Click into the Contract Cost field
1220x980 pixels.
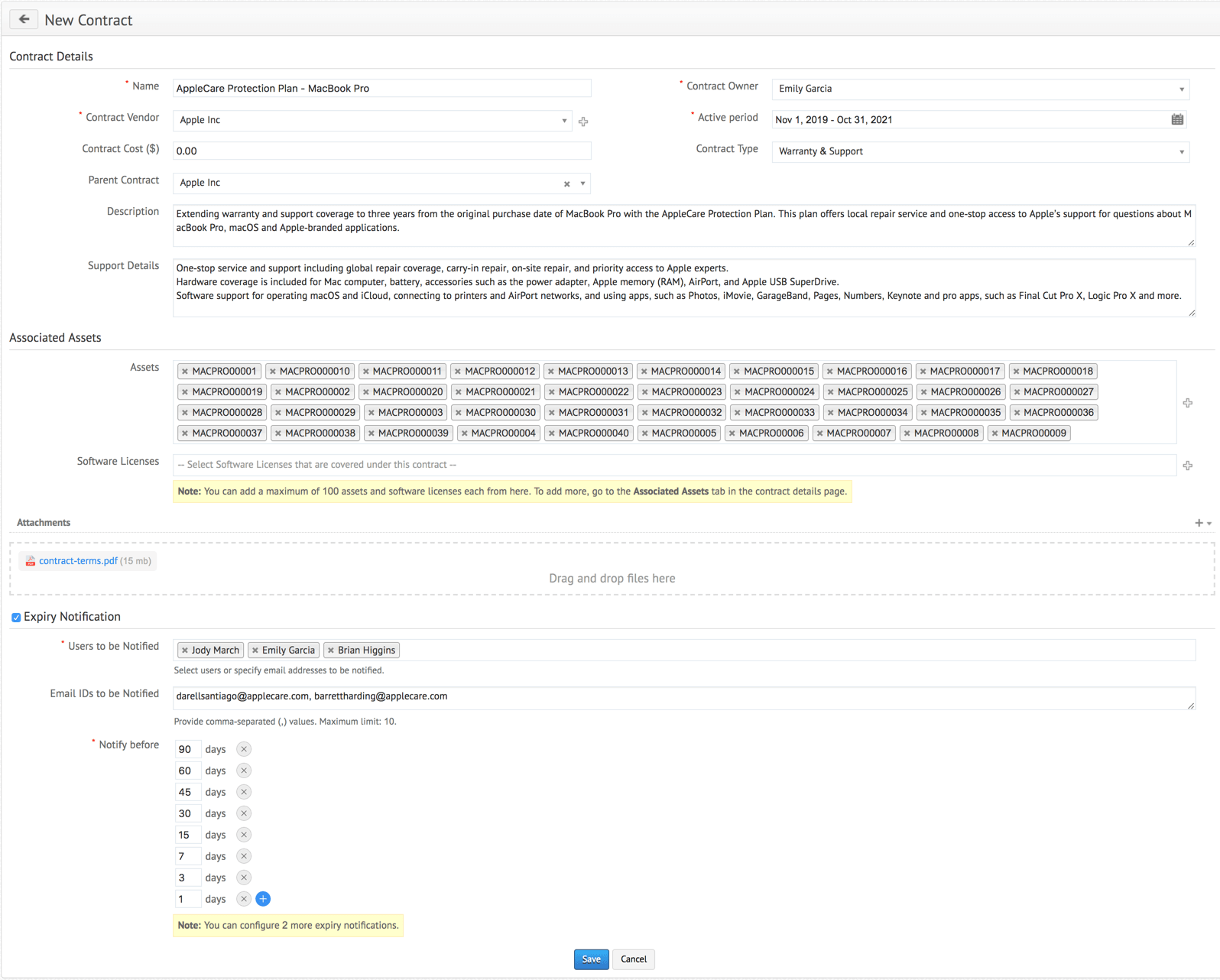coord(381,151)
